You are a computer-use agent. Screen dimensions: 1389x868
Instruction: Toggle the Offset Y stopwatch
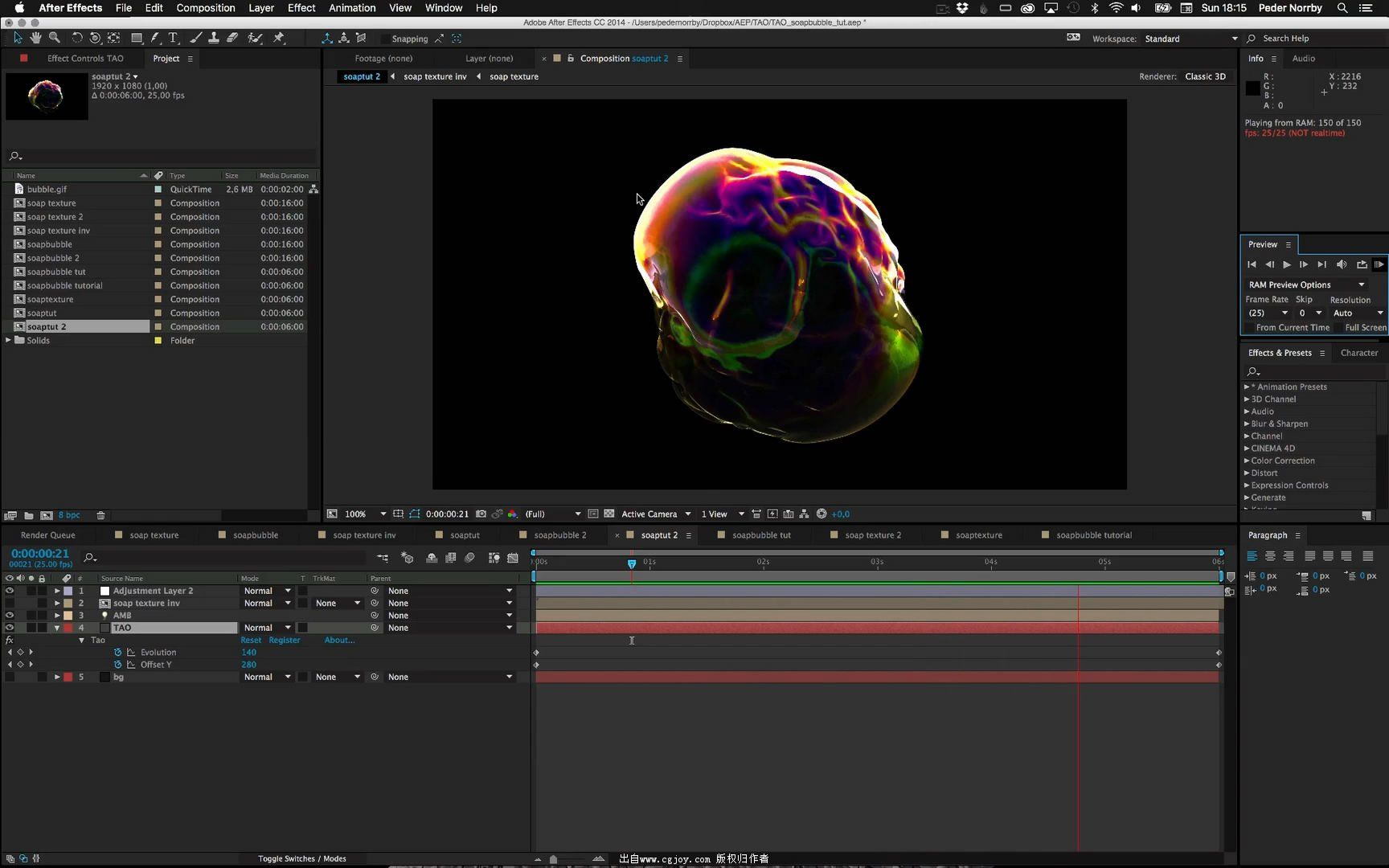(118, 665)
